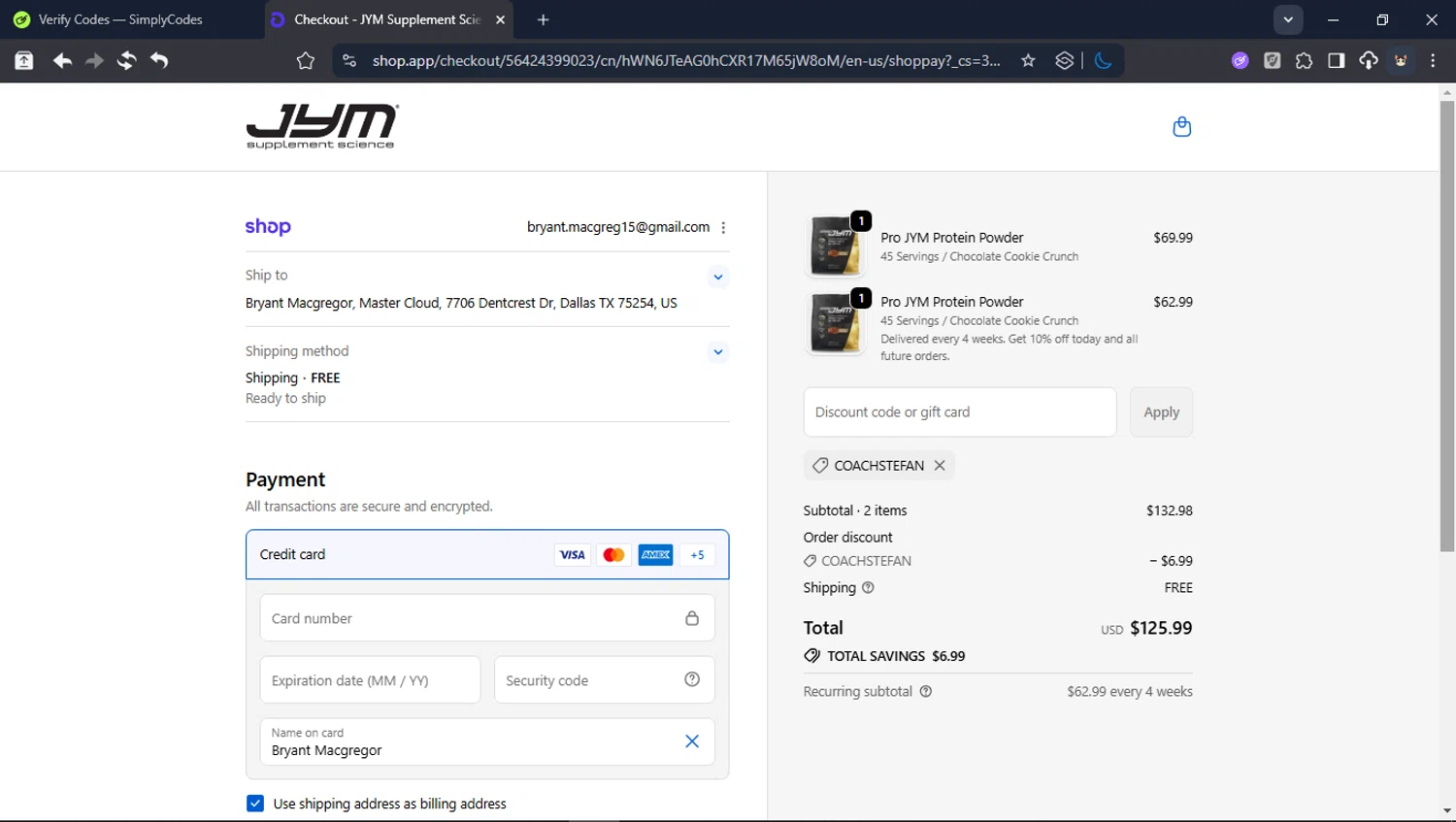The image size is (1456, 822).
Task: Open the checkmark shield extension icon
Action: 1273,60
